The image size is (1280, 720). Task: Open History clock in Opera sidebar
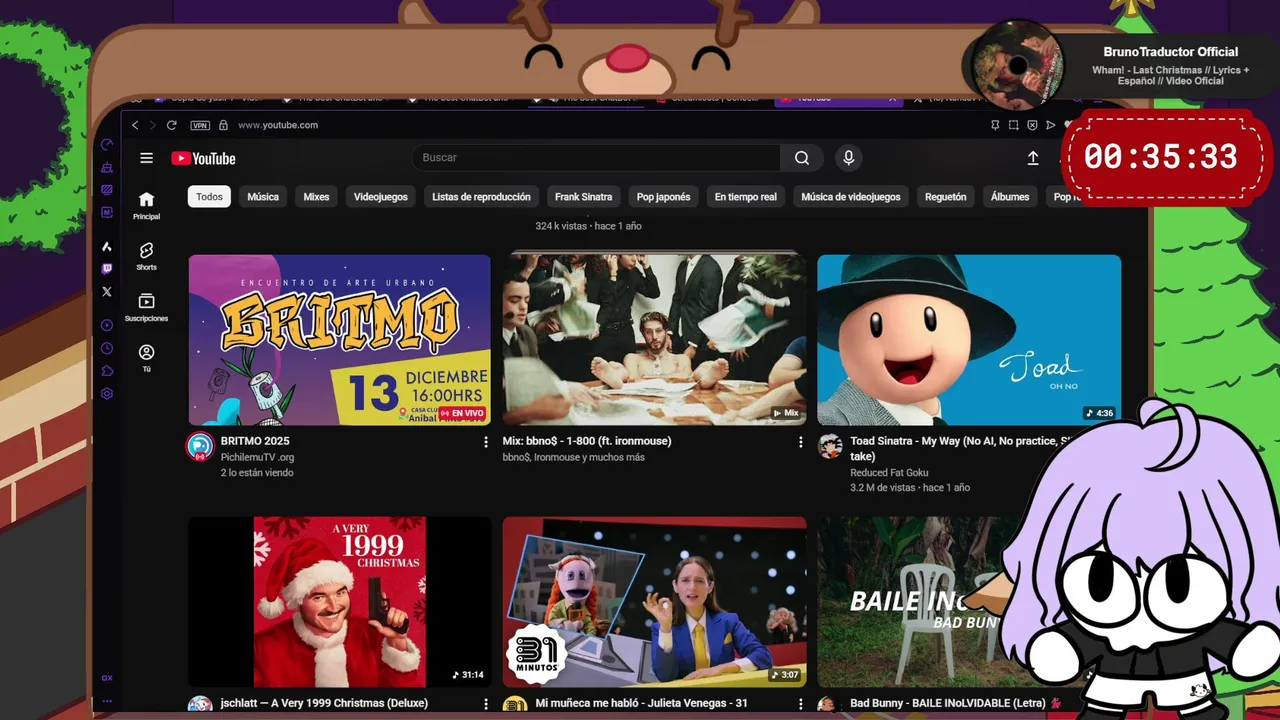[x=107, y=348]
